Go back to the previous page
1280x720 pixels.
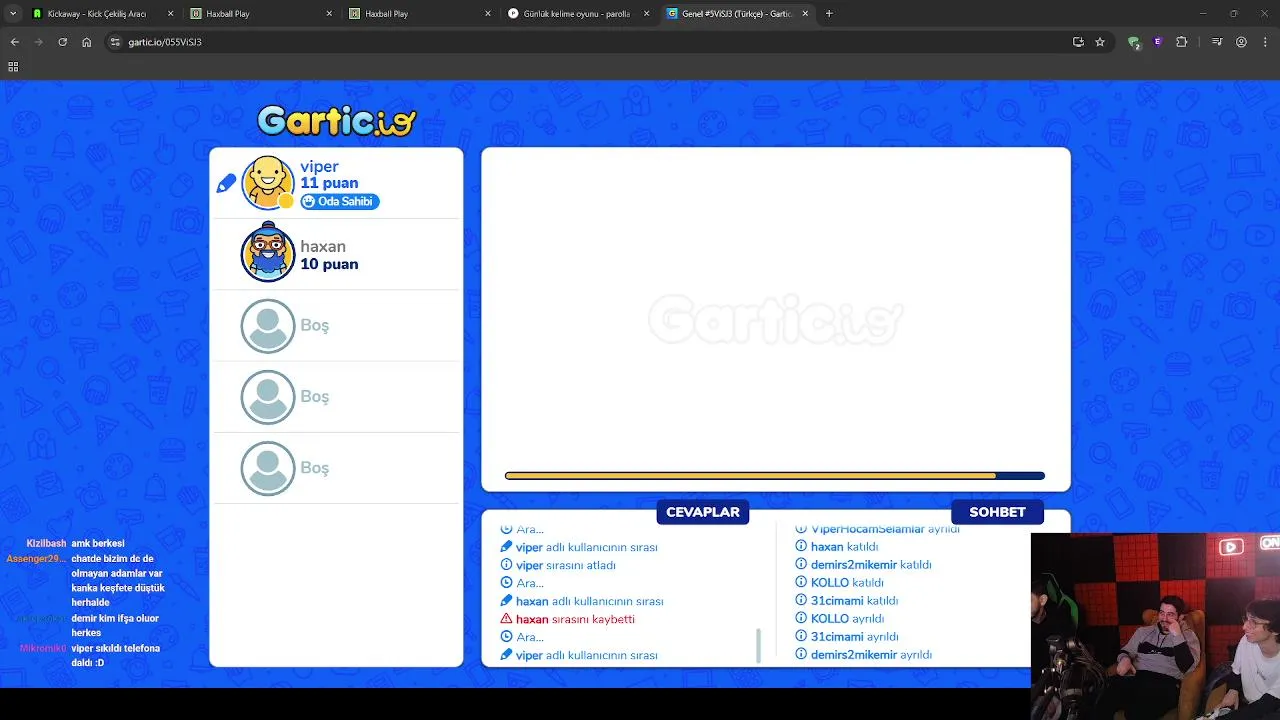[x=14, y=42]
